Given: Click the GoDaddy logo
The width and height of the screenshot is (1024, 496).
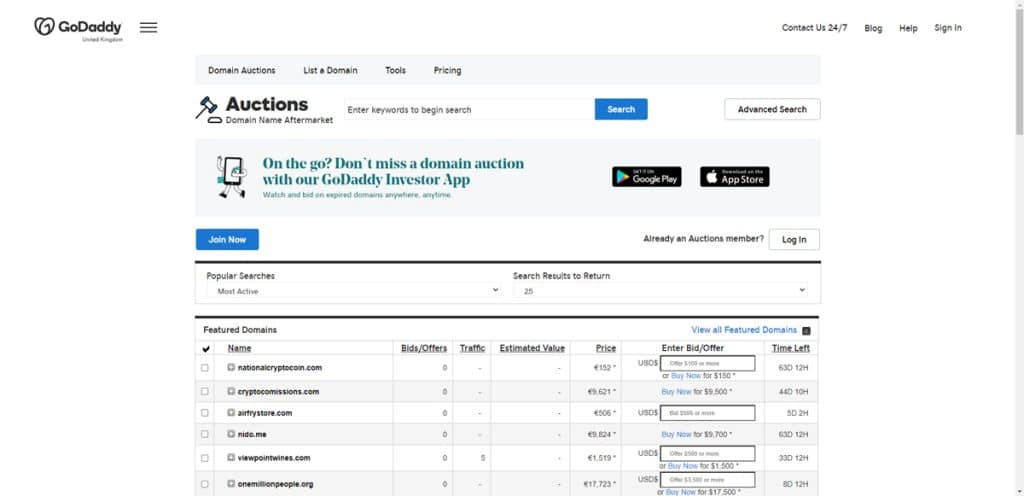Looking at the screenshot, I should coord(78,27).
